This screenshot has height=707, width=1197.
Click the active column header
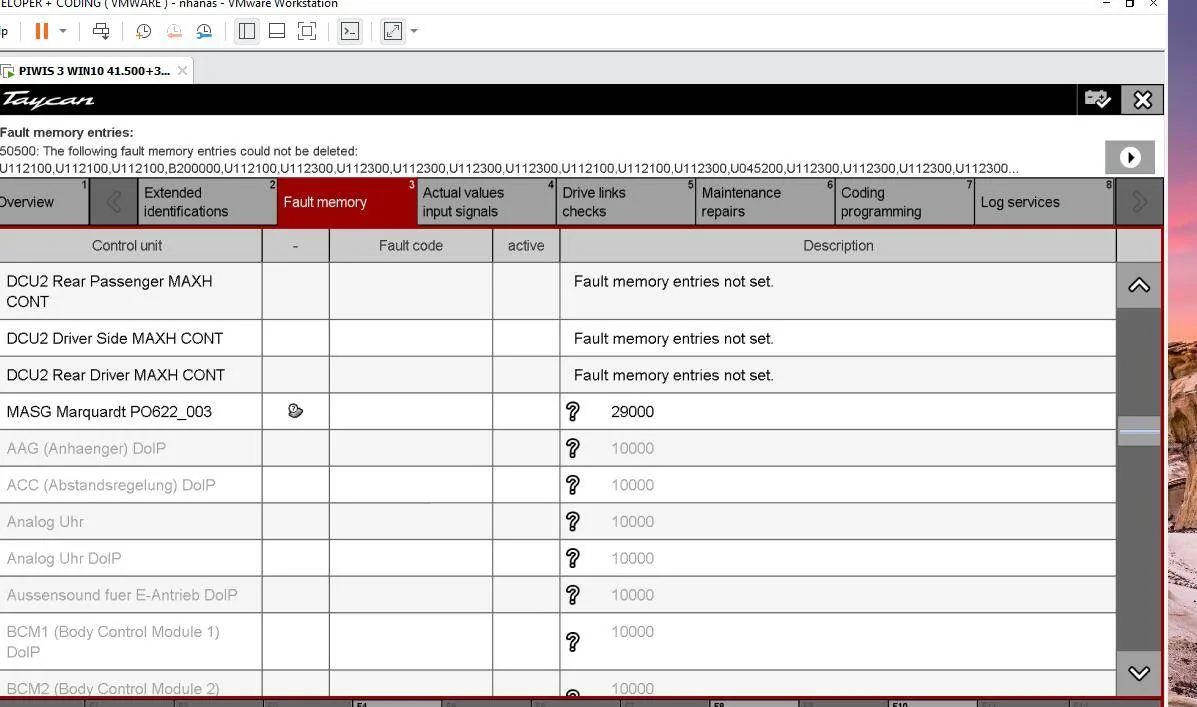pyautogui.click(x=526, y=246)
